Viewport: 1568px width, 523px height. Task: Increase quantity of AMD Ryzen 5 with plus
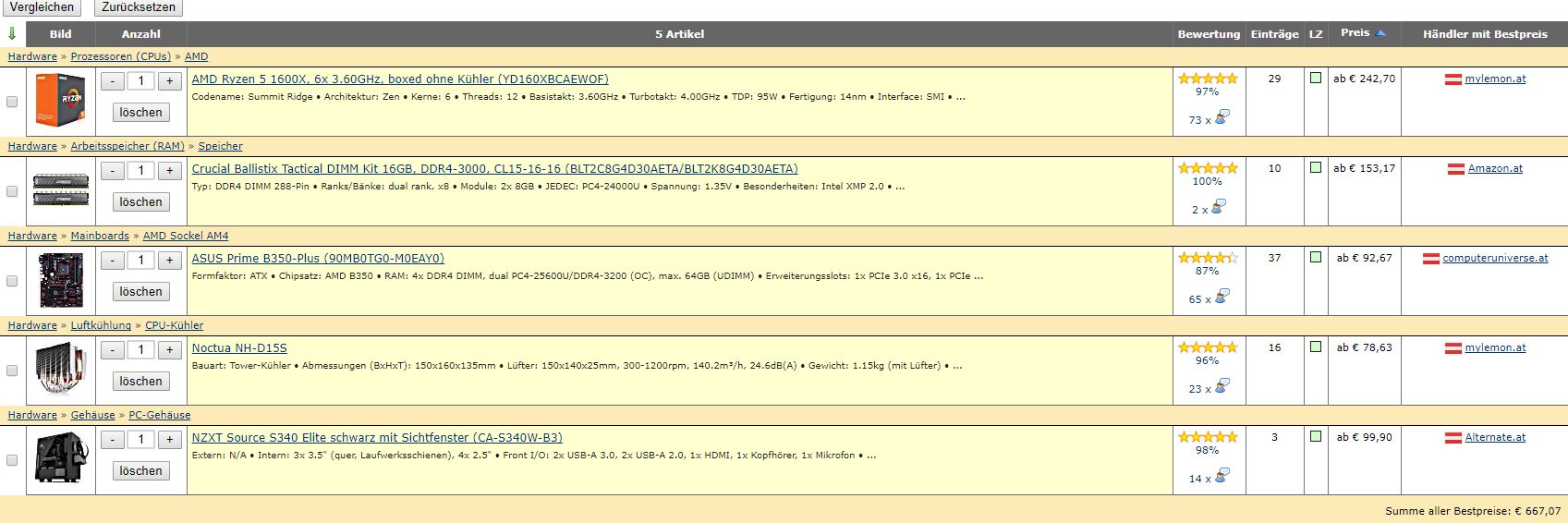[170, 81]
